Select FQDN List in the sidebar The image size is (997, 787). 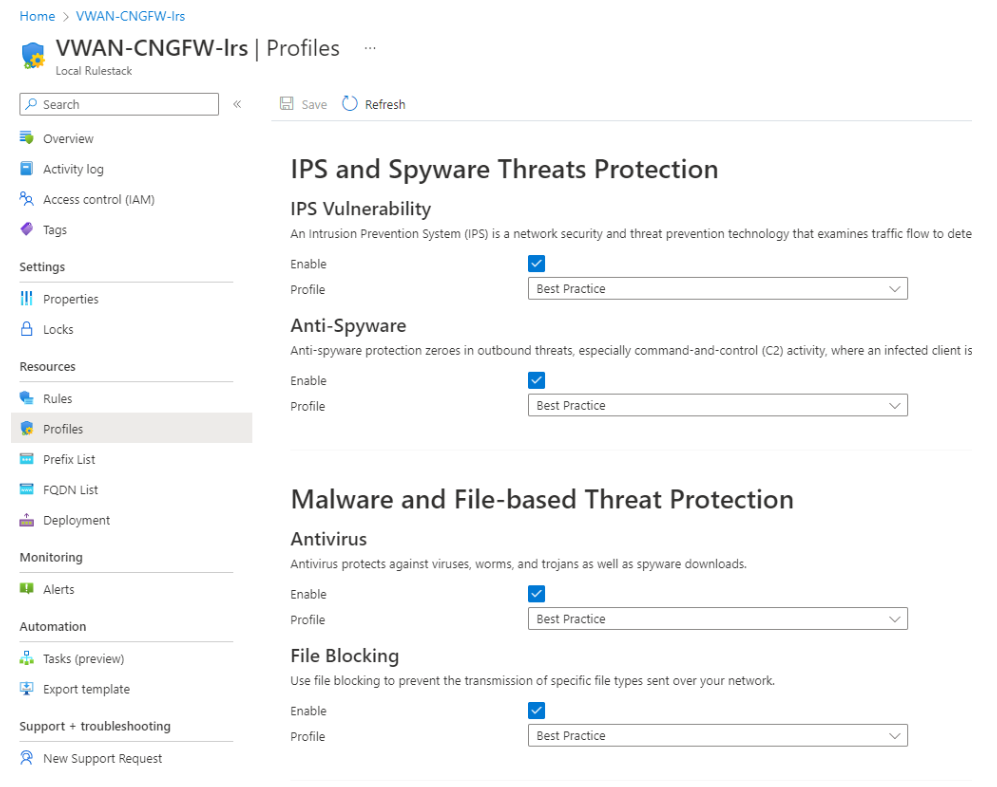[x=70, y=490]
